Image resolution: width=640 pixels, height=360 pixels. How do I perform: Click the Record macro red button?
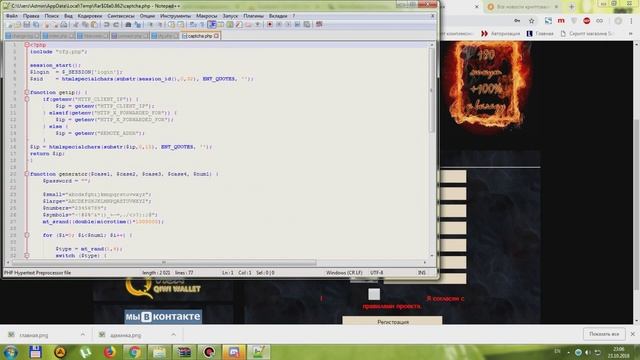point(270,24)
